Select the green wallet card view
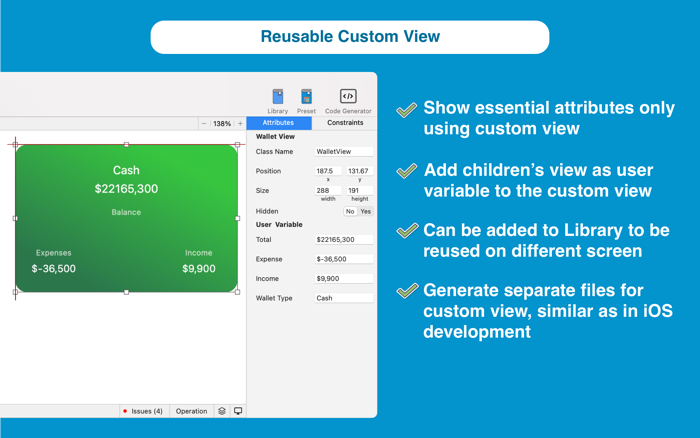The height and width of the screenshot is (438, 700). 126,218
